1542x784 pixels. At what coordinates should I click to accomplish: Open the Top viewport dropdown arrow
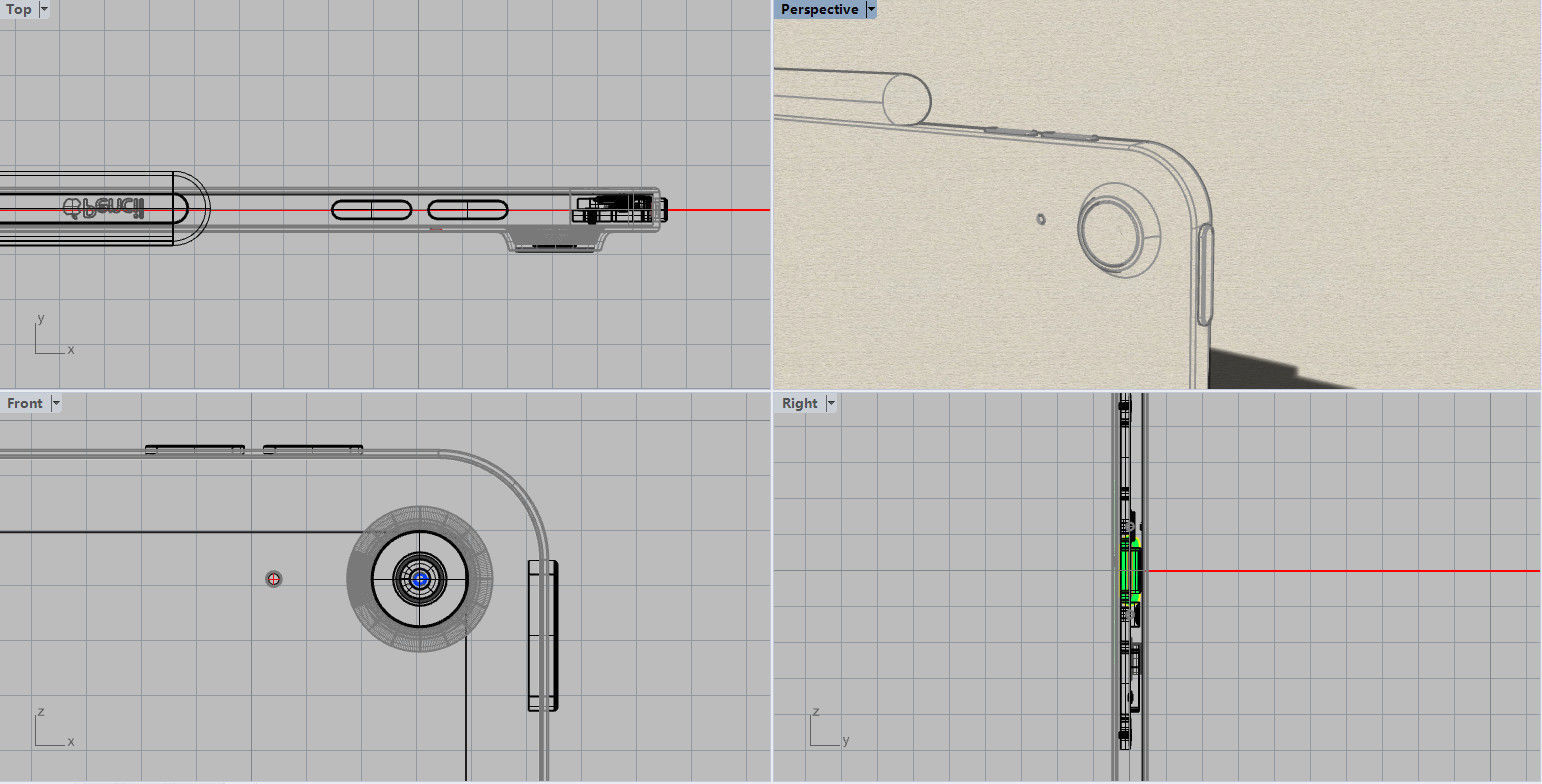[44, 9]
